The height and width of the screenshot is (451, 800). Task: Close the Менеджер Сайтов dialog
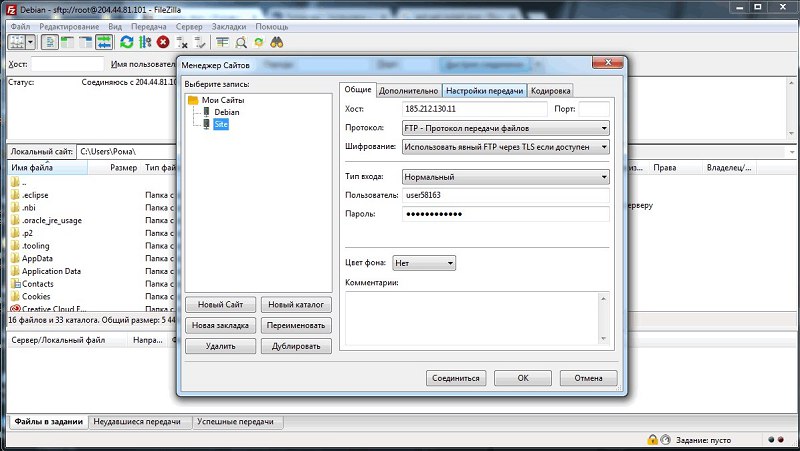tap(607, 63)
